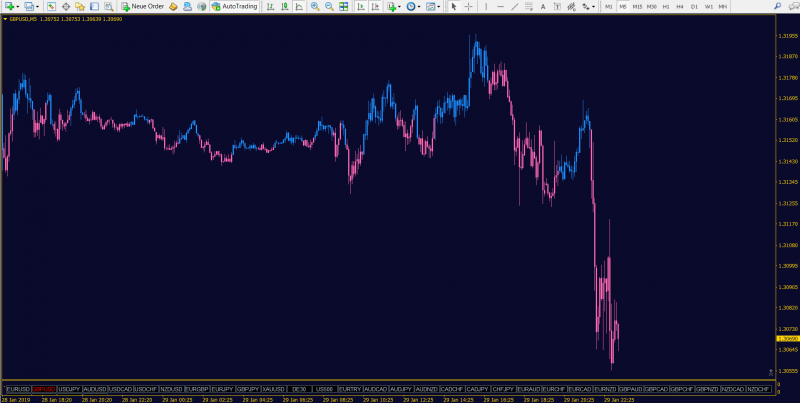The image size is (800, 403).
Task: Collapse the GBPUSD,M5 chart header triangle
Action: 5,19
